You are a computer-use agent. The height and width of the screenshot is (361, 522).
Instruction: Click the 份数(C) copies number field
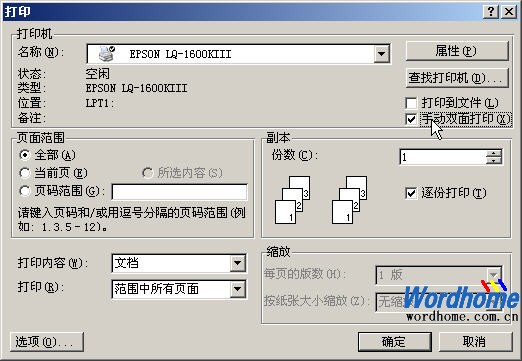point(443,157)
